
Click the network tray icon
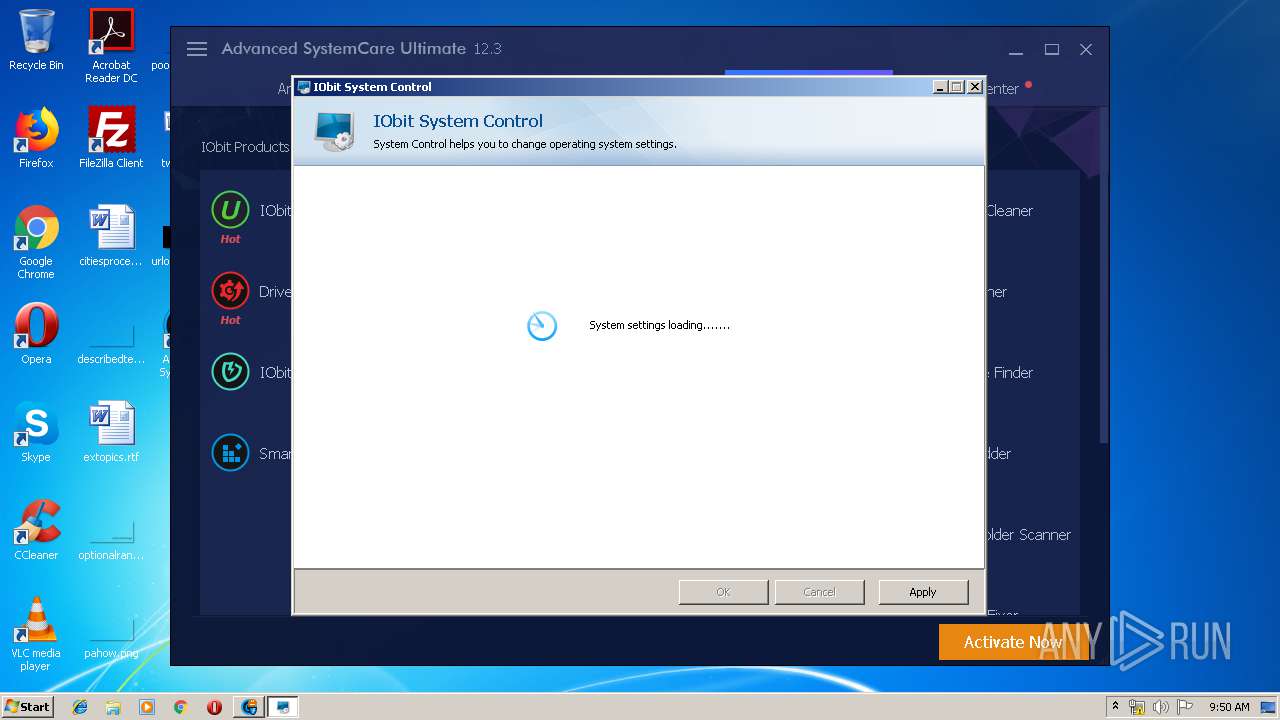click(x=1138, y=707)
